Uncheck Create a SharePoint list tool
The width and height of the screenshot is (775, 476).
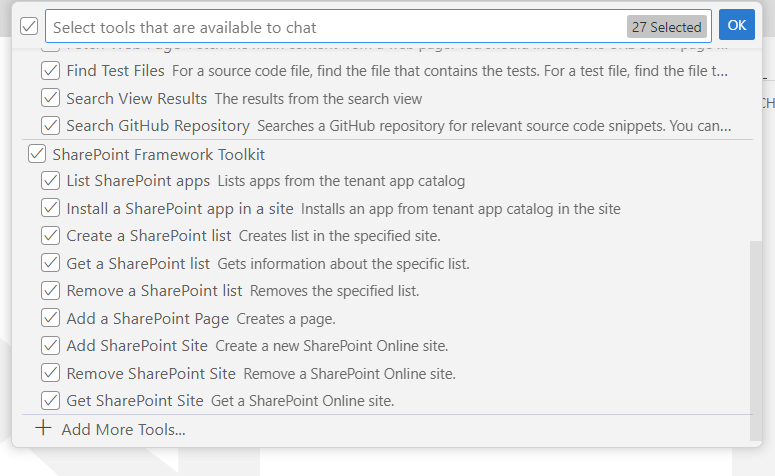pyautogui.click(x=50, y=236)
